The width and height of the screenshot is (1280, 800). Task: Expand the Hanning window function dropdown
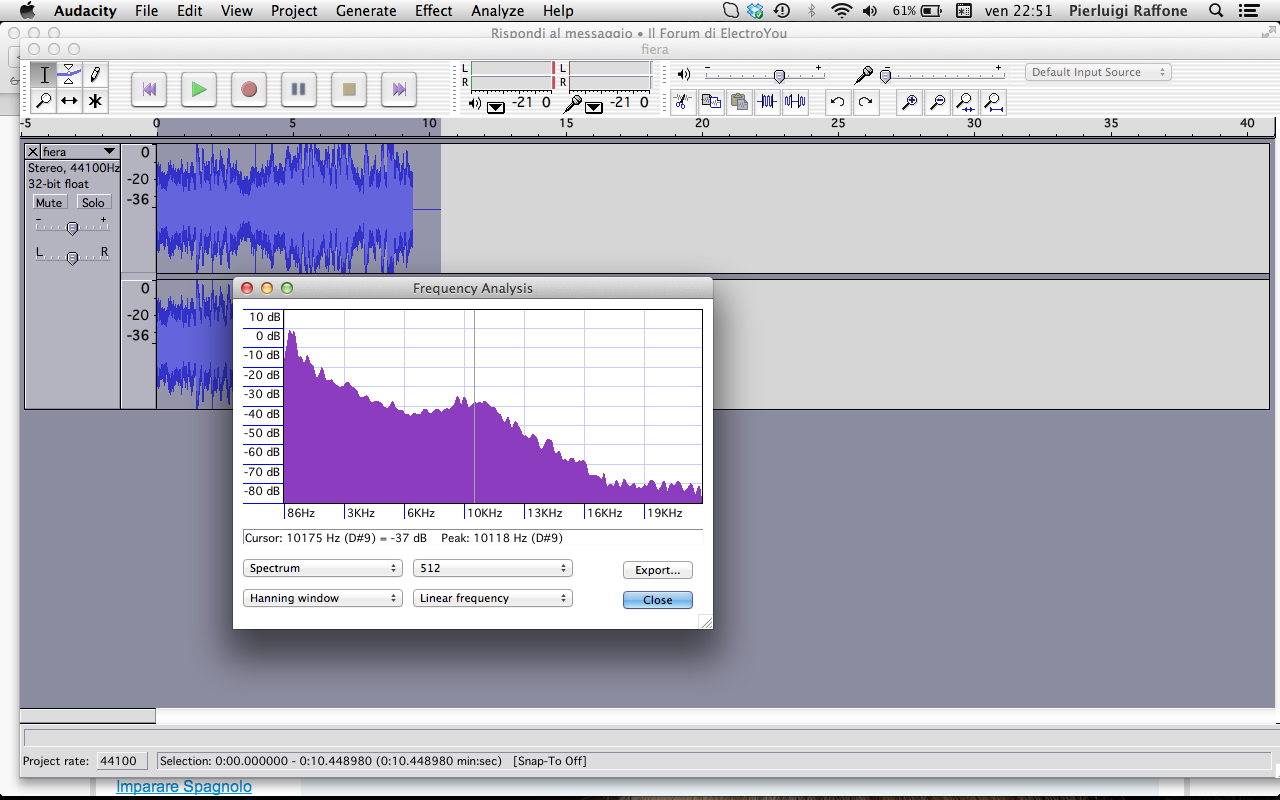point(322,598)
